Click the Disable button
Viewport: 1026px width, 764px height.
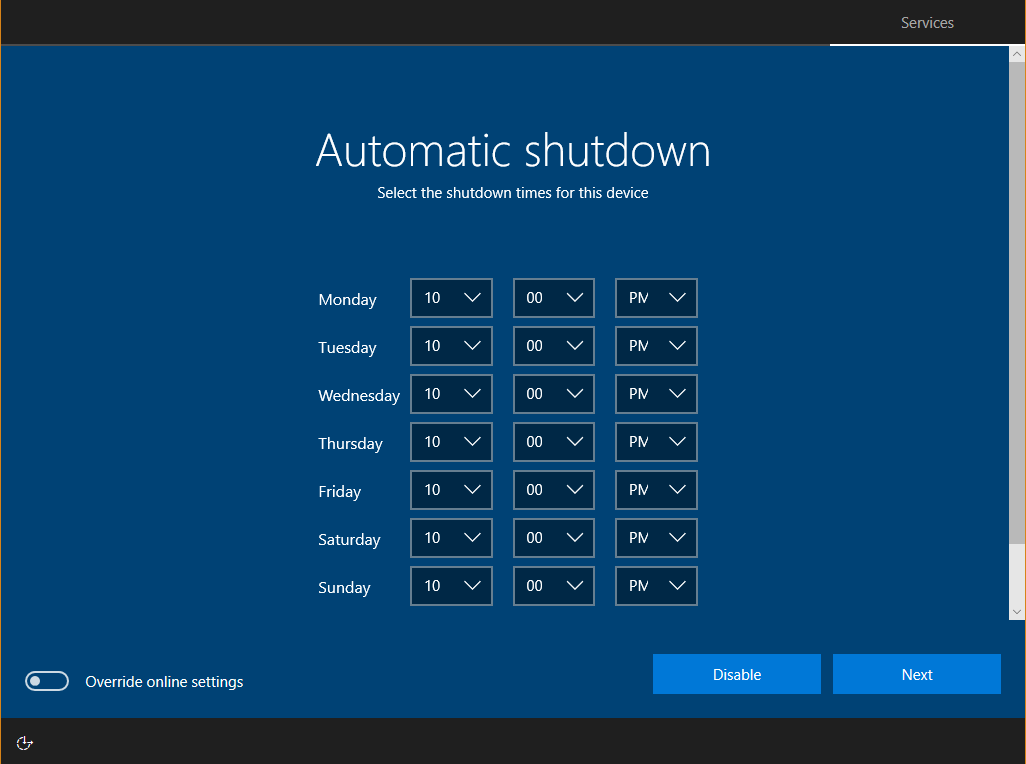[736, 673]
